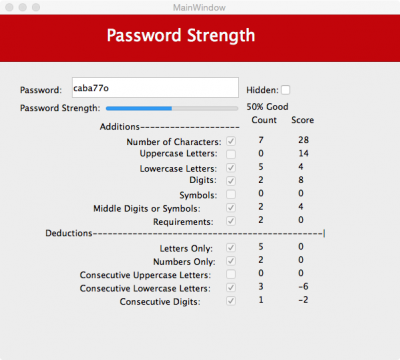Toggle the Letters Only checkbox

231,248
